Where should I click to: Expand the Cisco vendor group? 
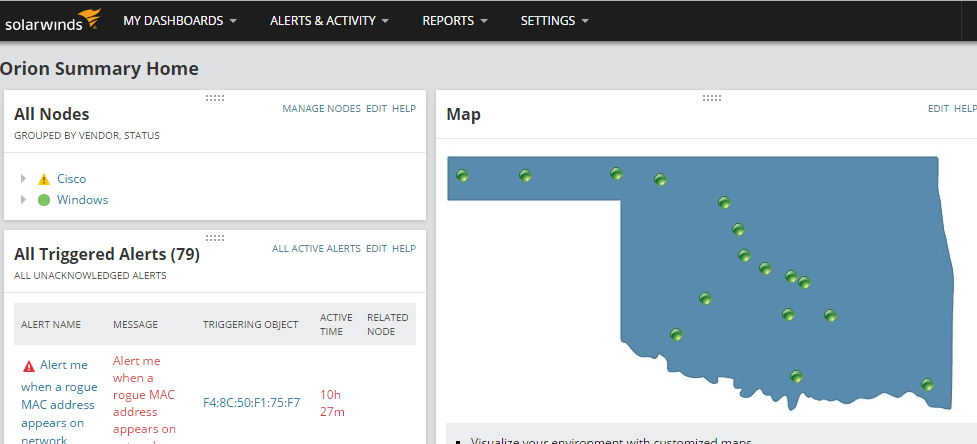[x=24, y=179]
